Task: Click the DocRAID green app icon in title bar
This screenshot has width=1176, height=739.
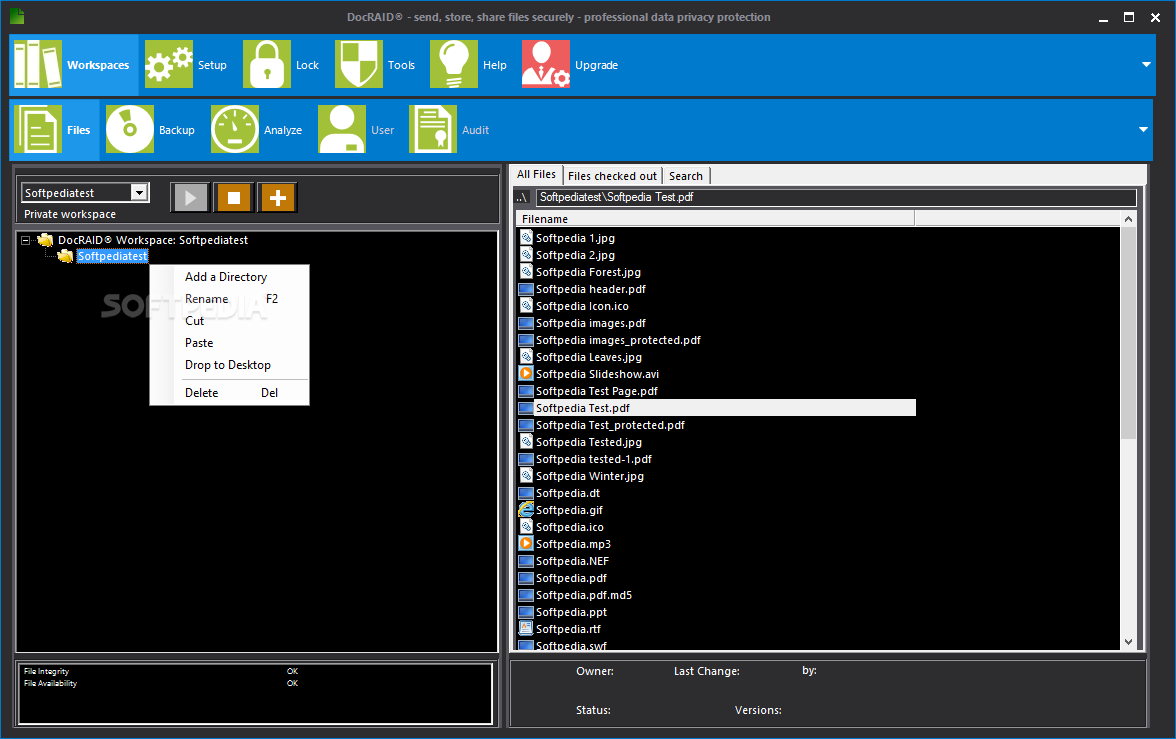Action: 17,17
